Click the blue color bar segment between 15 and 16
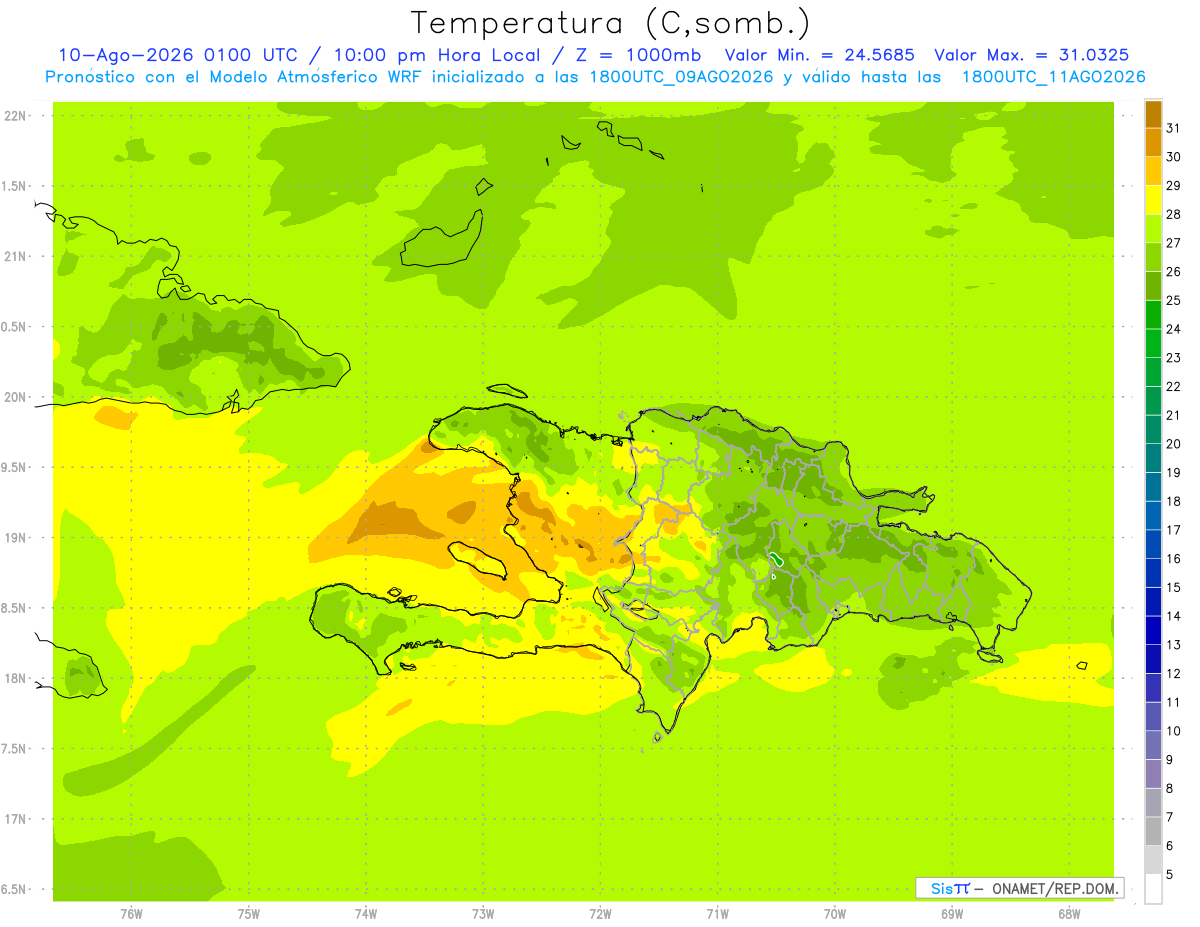Image resolution: width=1200 pixels, height=927 pixels. (x=1153, y=573)
